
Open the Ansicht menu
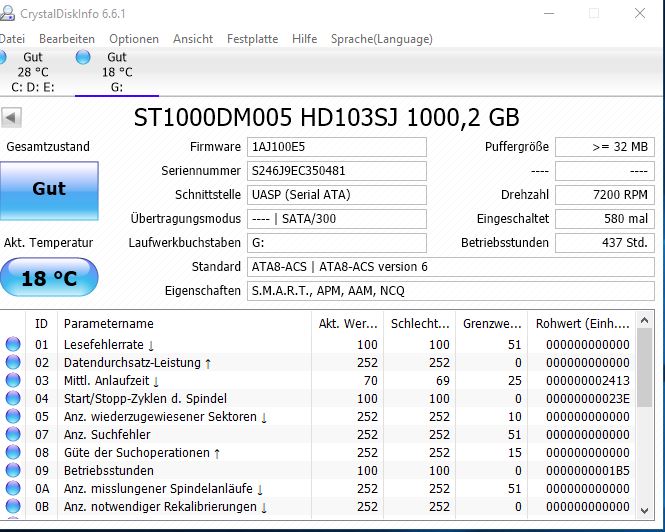[193, 39]
